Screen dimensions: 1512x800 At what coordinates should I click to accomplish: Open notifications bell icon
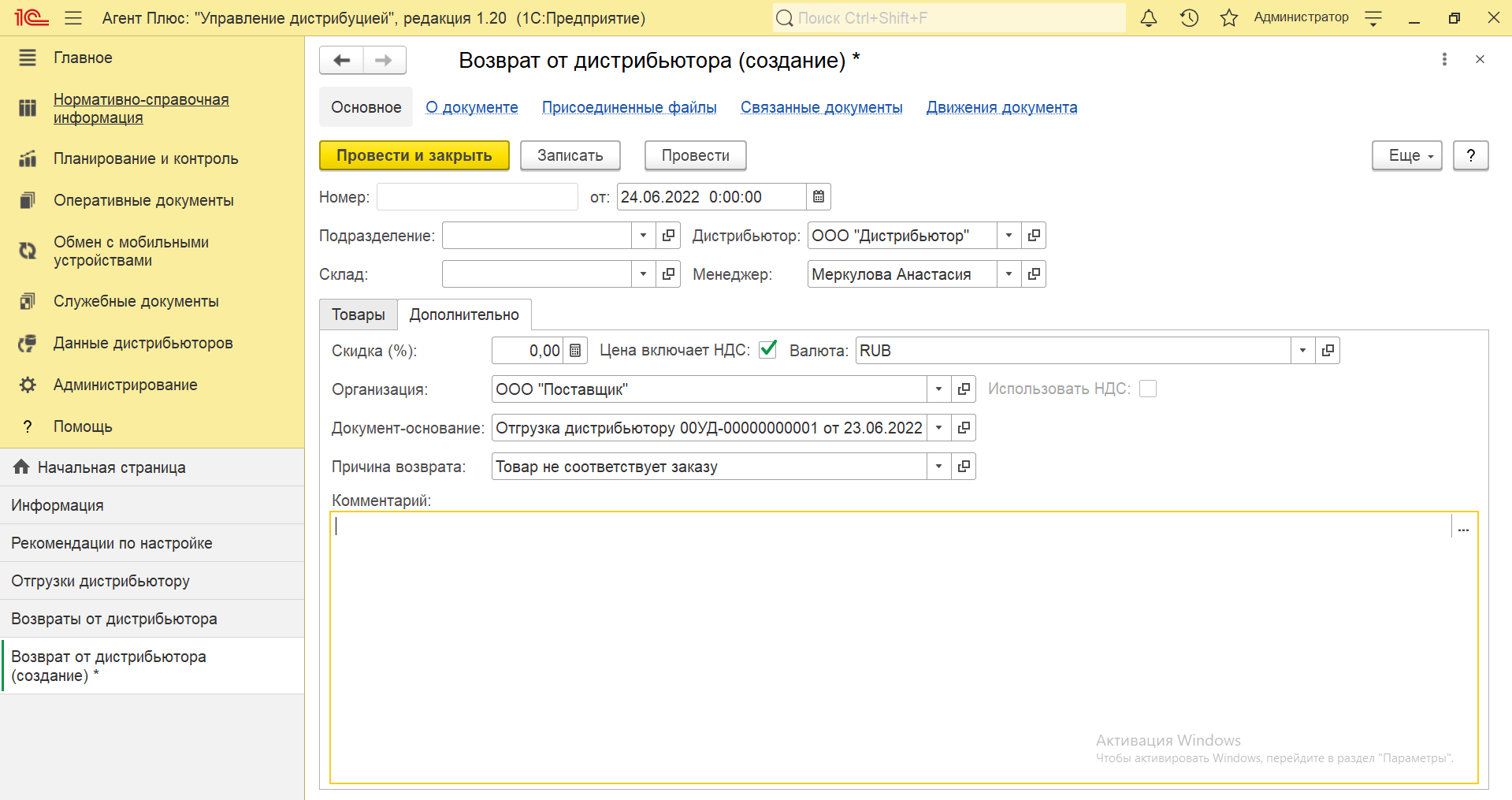(1149, 17)
